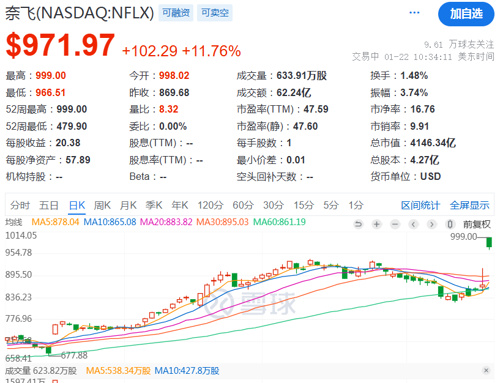
Task: Open the 区间统计 link
Action: coord(420,205)
